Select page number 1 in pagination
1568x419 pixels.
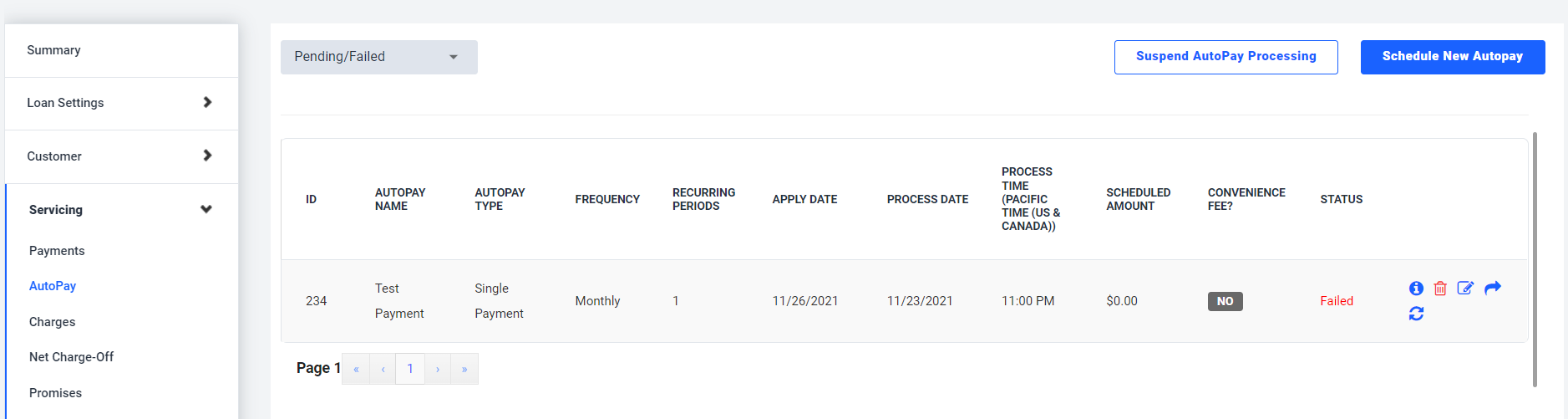410,369
